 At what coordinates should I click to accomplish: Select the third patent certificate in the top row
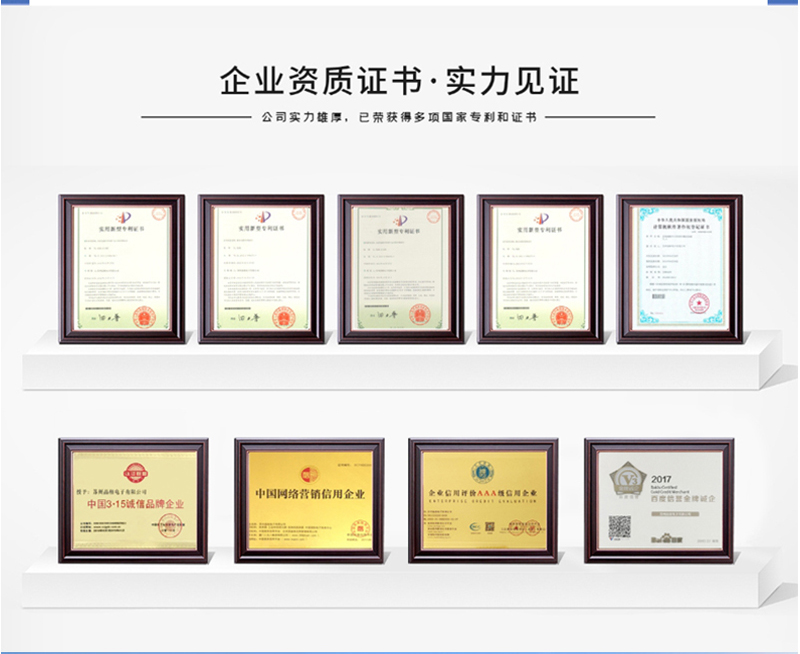click(x=400, y=268)
